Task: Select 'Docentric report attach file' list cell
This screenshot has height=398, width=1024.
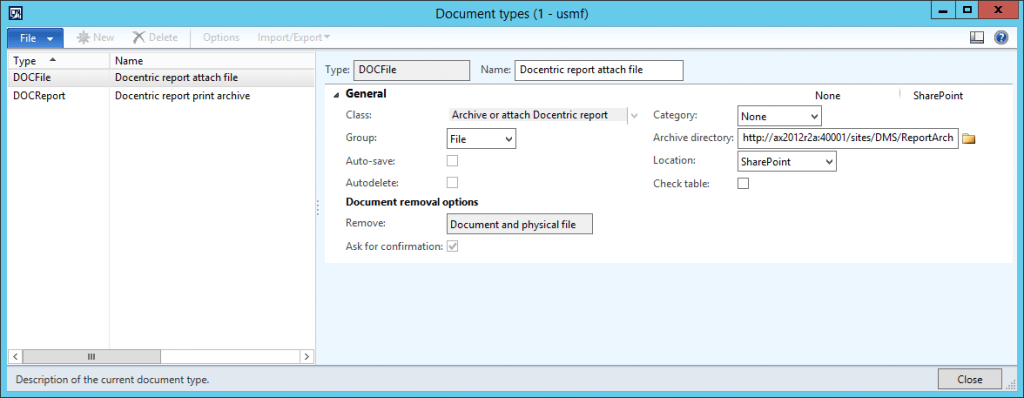Action: click(212, 78)
